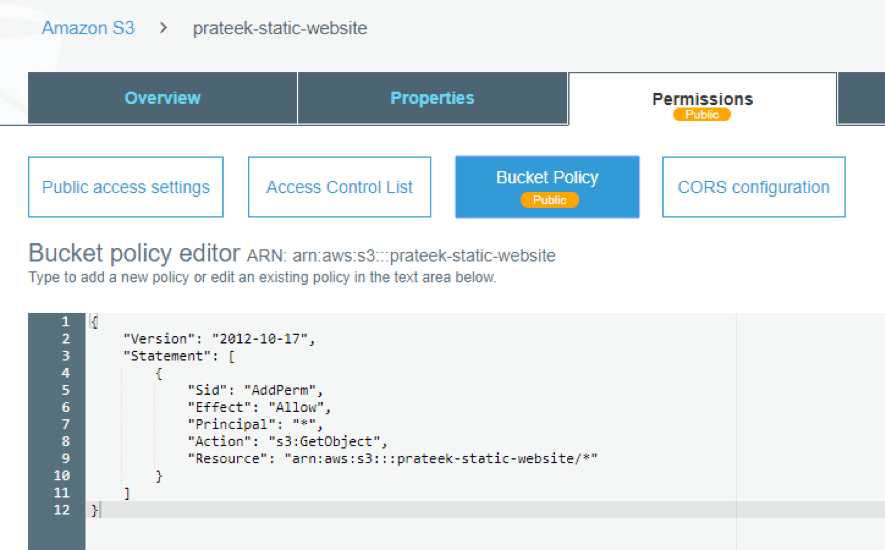
Task: Click the prateek-static-website breadcrumb
Action: pyautogui.click(x=280, y=28)
